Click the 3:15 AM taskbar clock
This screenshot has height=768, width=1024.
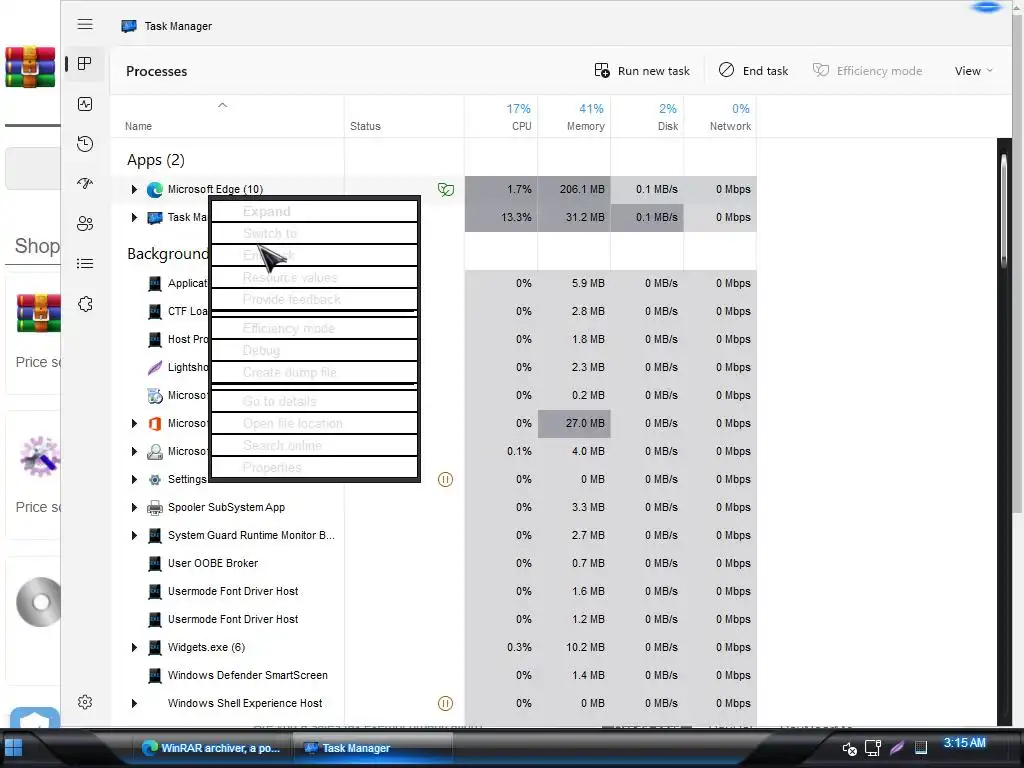(x=965, y=743)
